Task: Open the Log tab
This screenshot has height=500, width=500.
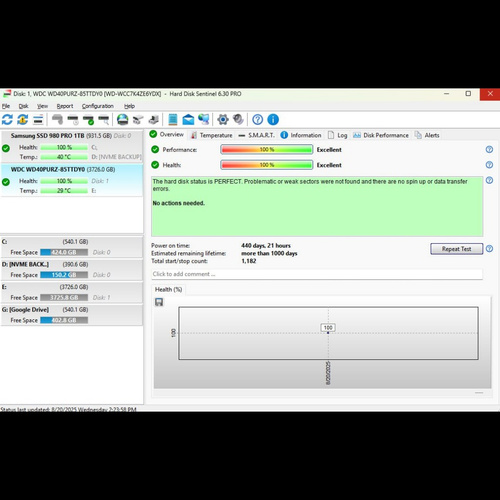Action: tap(338, 135)
